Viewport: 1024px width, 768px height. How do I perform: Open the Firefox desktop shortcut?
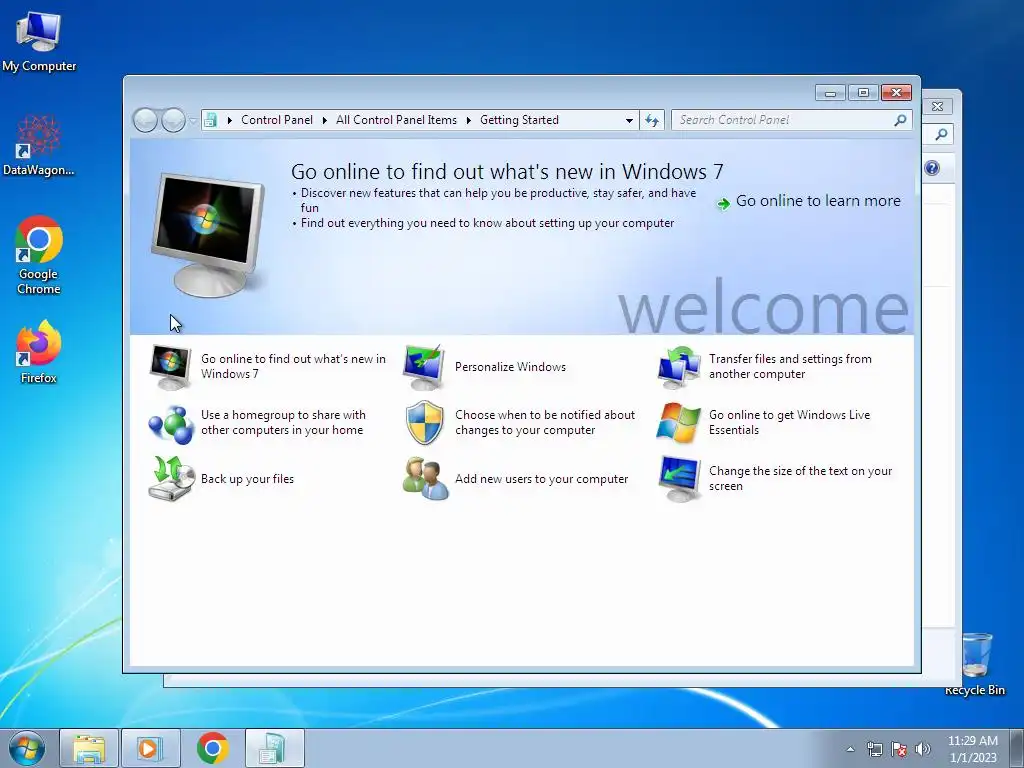(39, 351)
